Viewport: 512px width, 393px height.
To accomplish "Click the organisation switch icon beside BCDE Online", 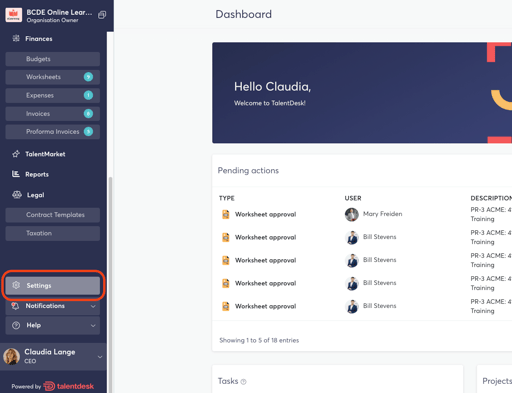I will [x=102, y=15].
